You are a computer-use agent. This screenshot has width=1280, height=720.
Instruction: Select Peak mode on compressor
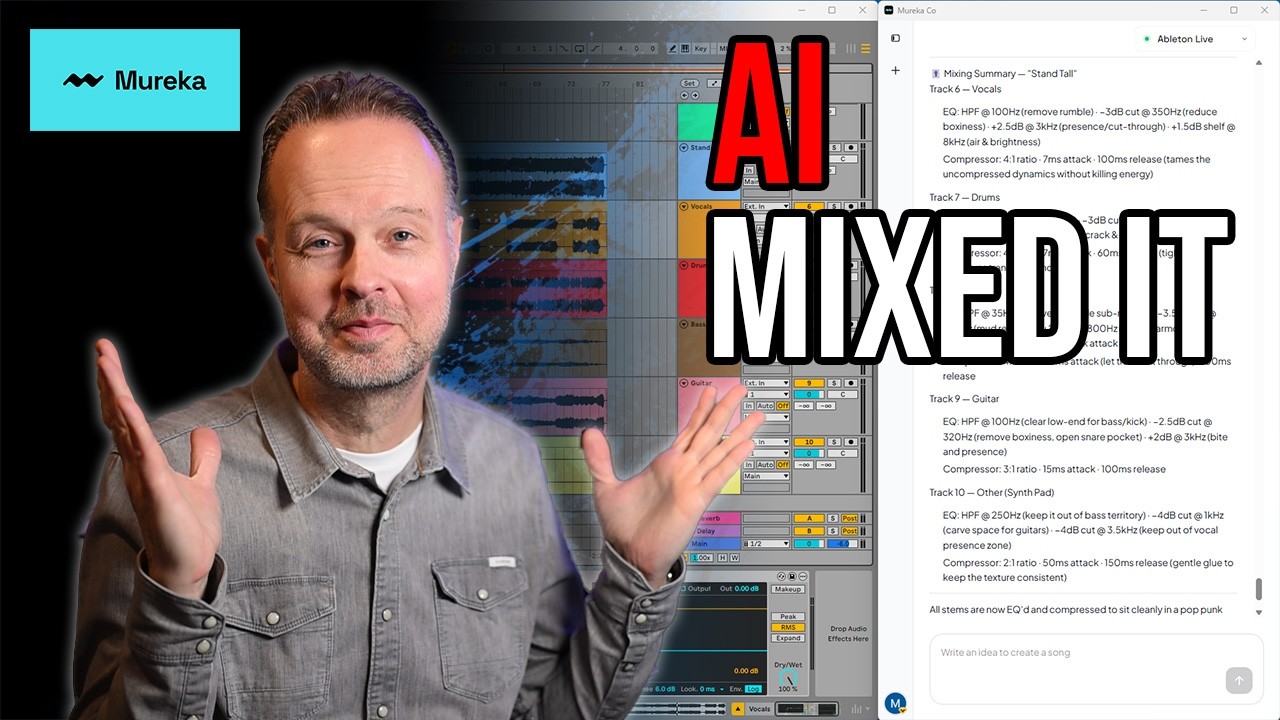[788, 616]
